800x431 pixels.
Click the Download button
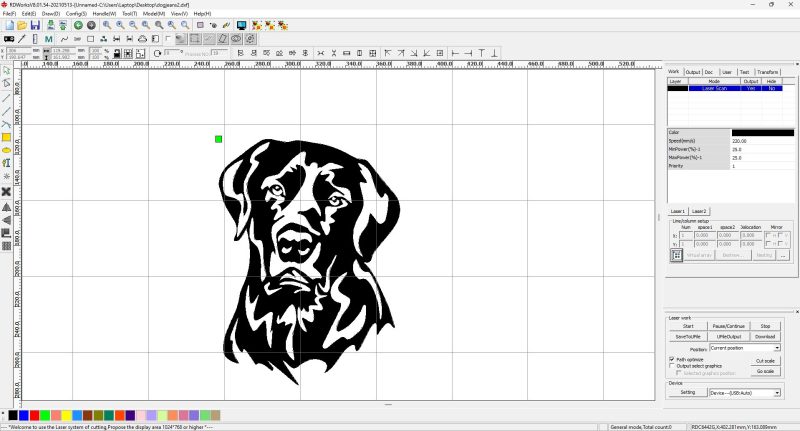click(765, 337)
